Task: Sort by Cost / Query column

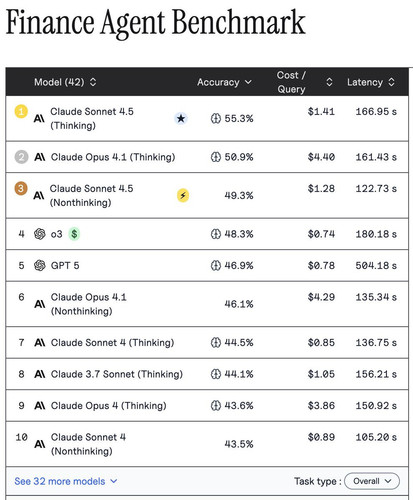Action: (x=304, y=82)
